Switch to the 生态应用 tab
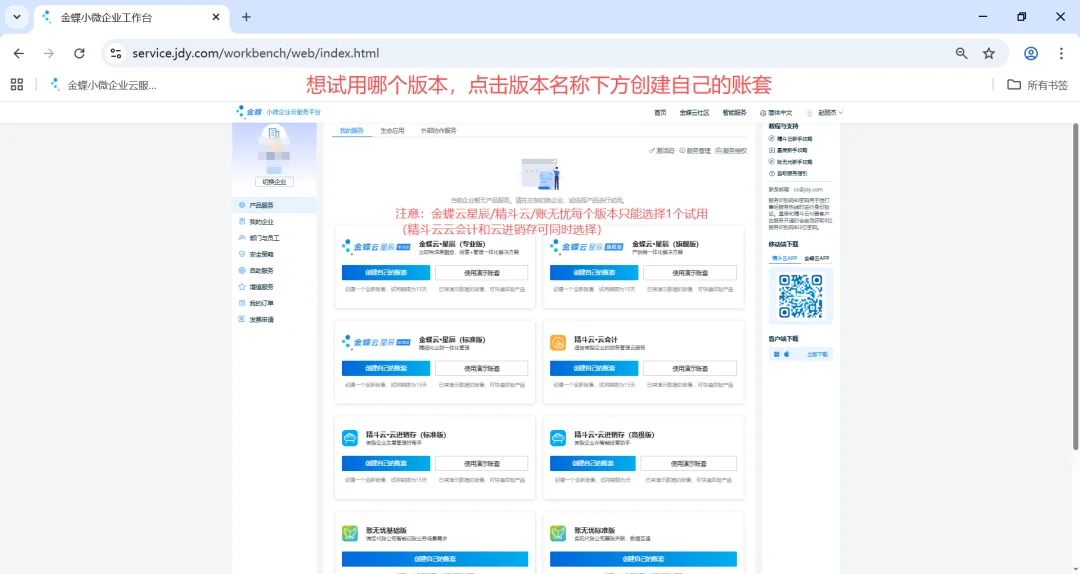Viewport: 1080px width, 574px height. 393,130
